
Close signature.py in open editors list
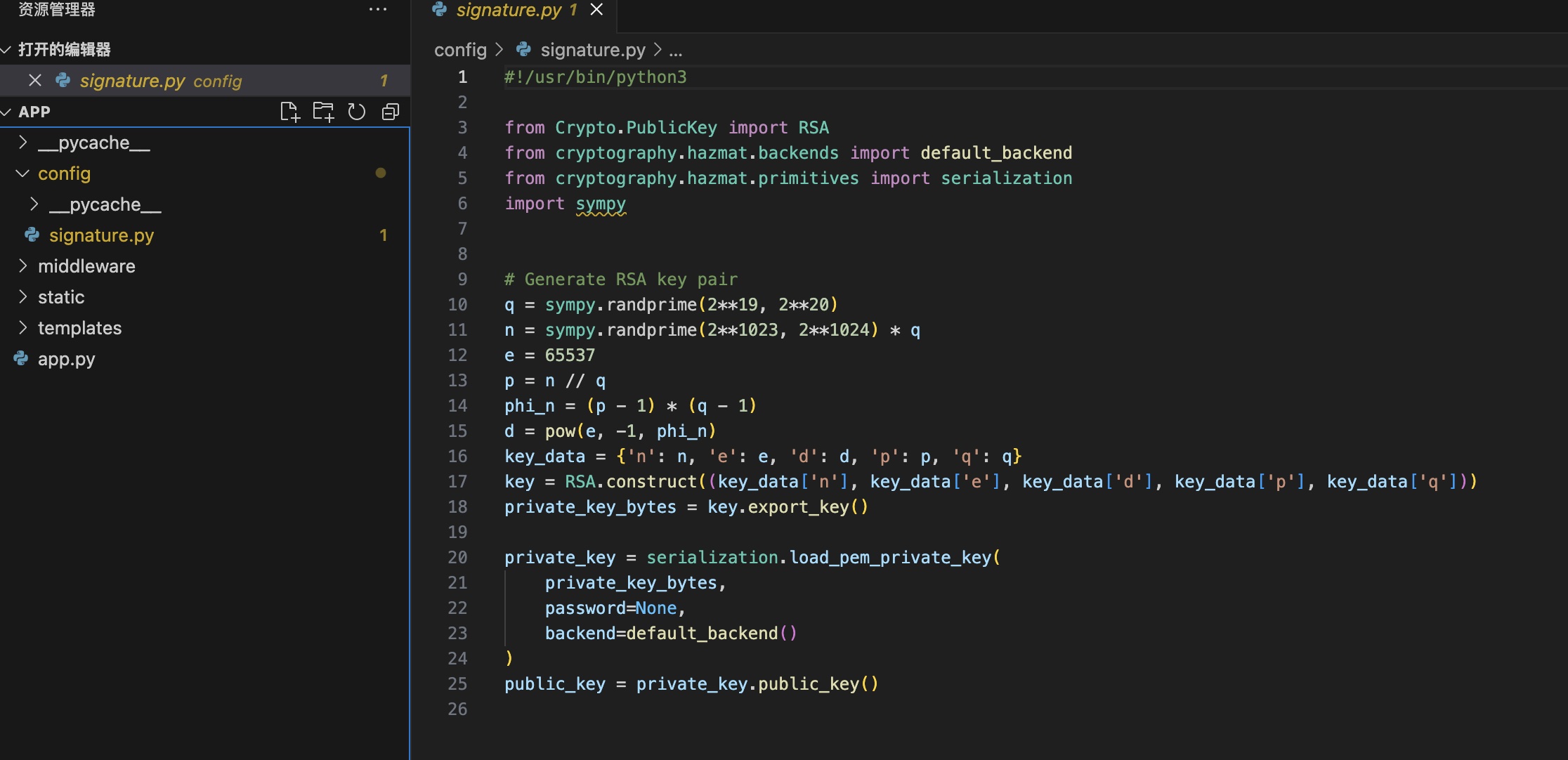coord(35,81)
